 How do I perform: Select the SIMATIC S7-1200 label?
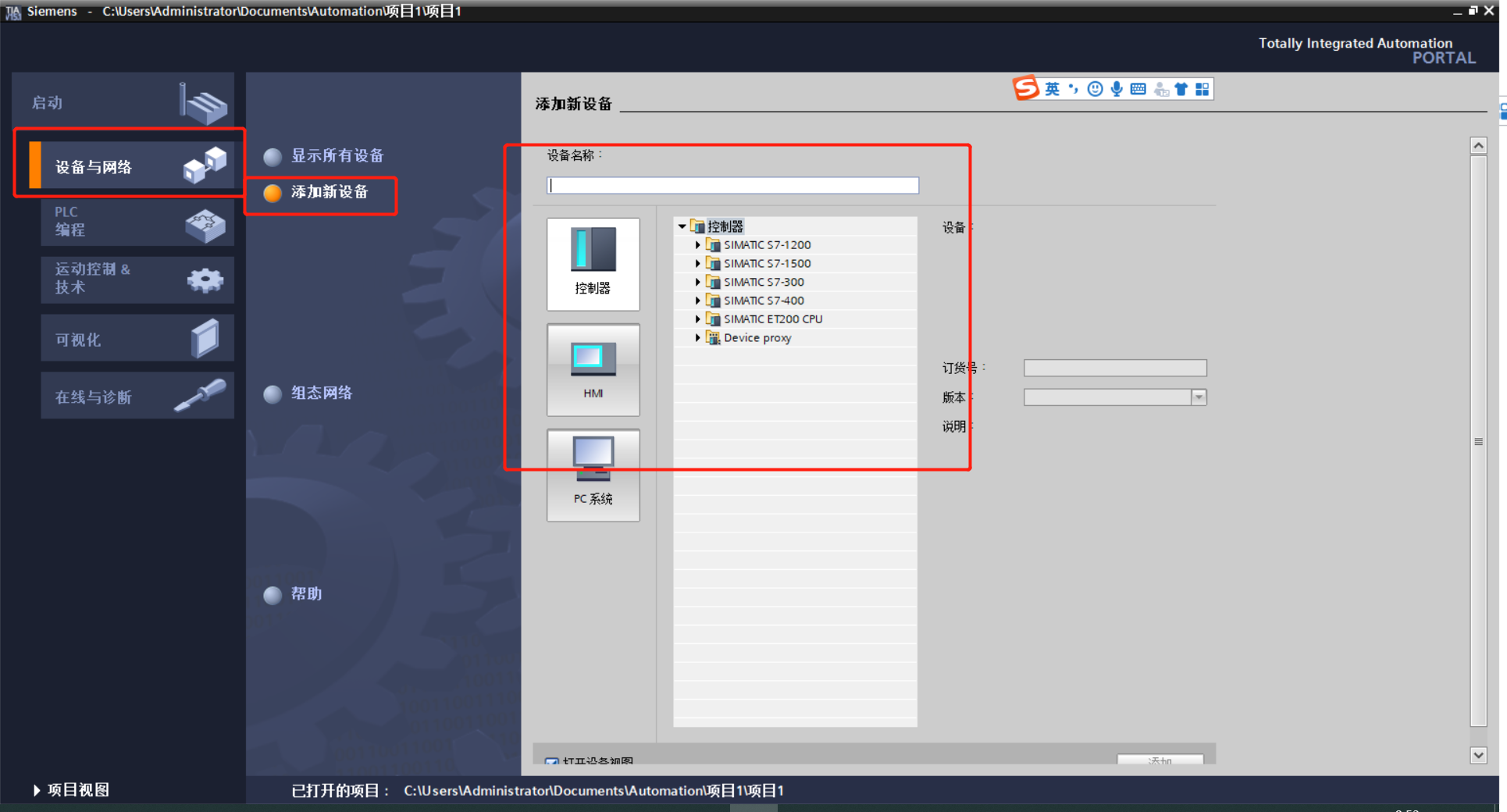[x=767, y=244]
